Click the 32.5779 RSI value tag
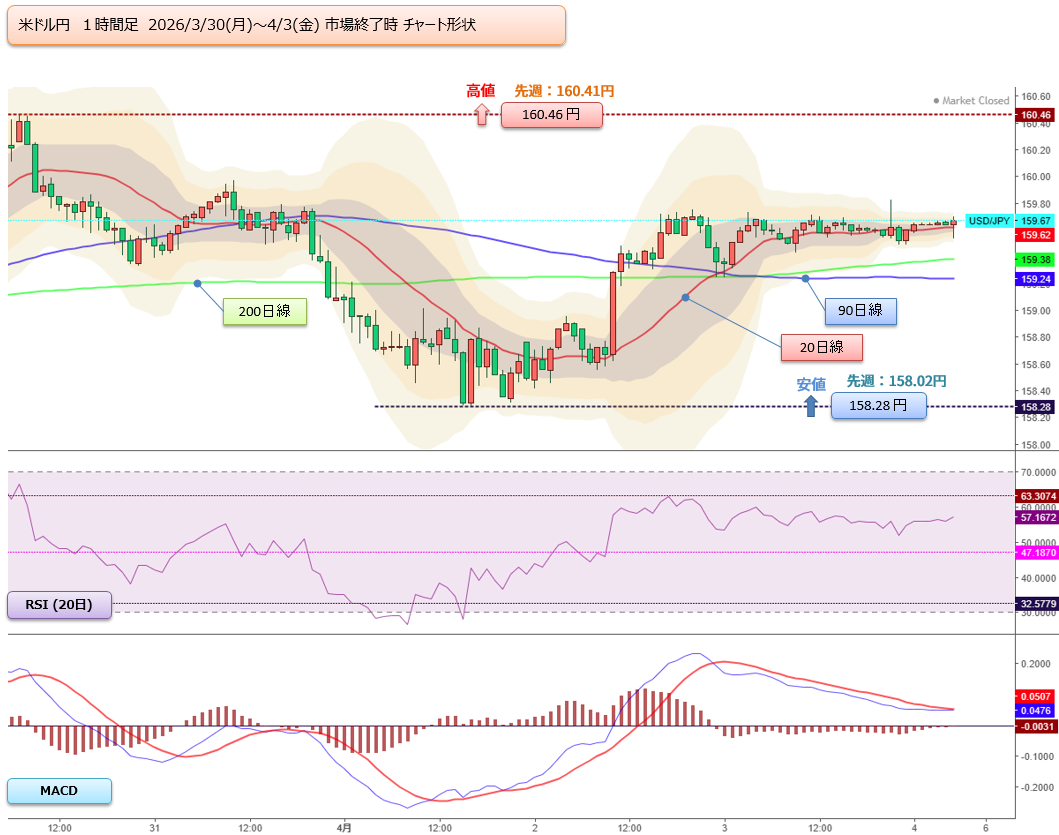The image size is (1059, 835). pos(1037,604)
